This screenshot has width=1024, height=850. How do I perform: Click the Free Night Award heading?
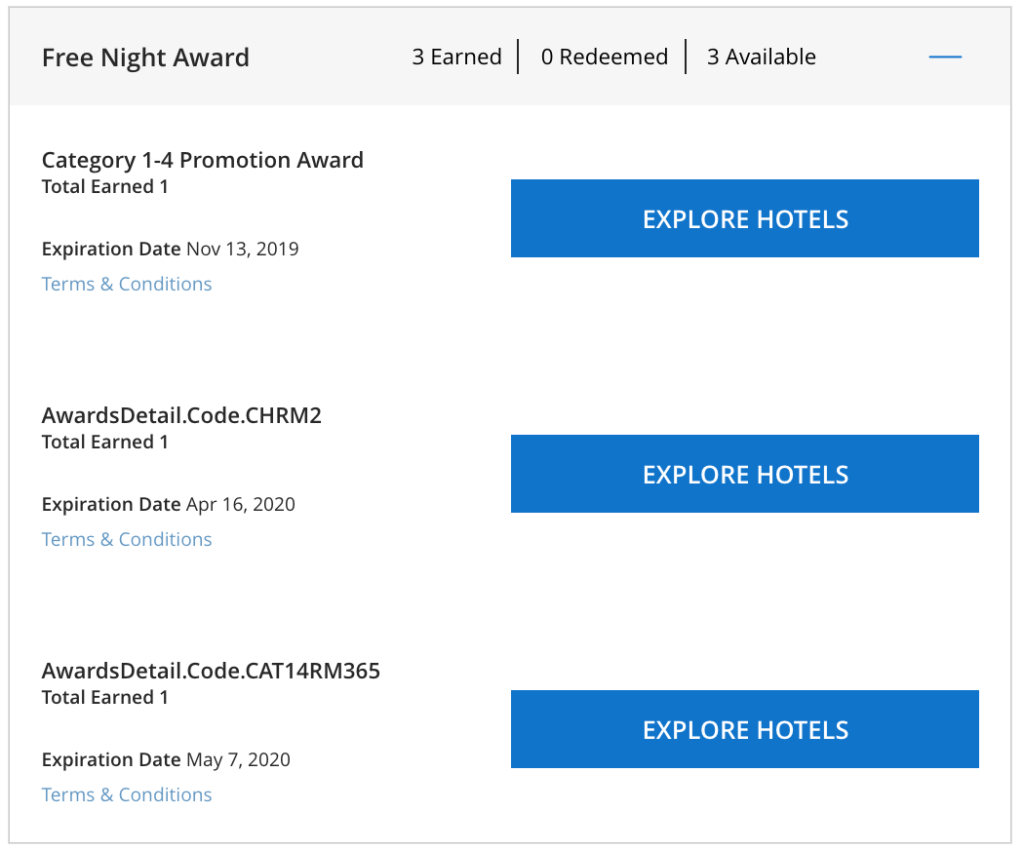(145, 57)
